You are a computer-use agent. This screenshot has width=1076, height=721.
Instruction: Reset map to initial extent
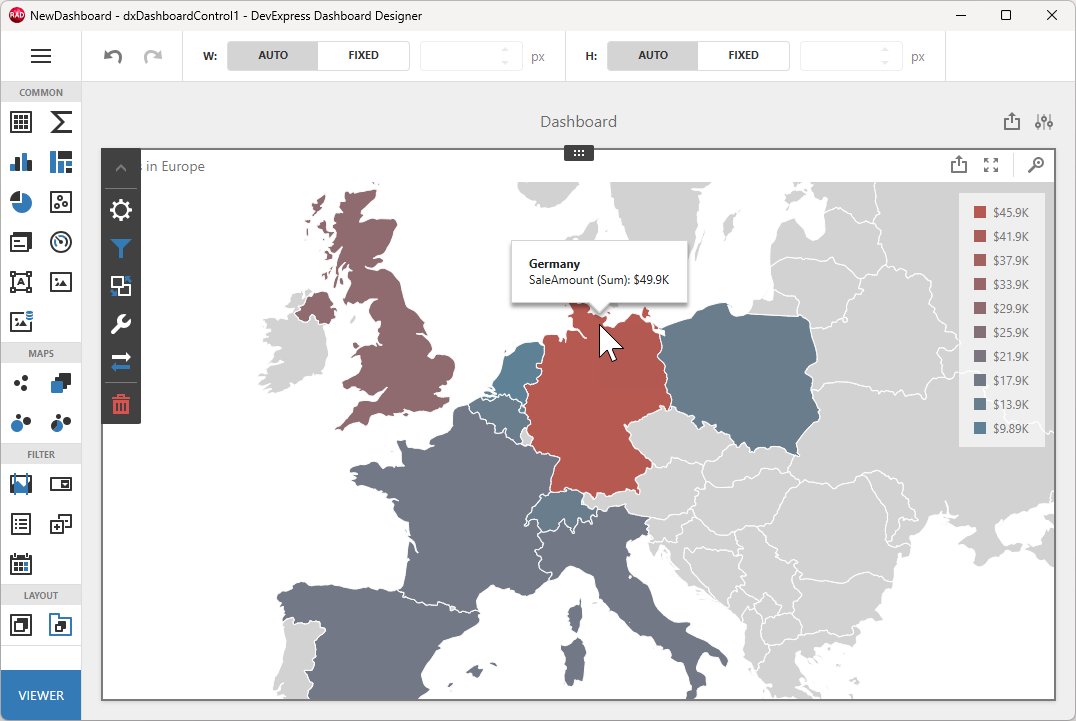point(1036,165)
